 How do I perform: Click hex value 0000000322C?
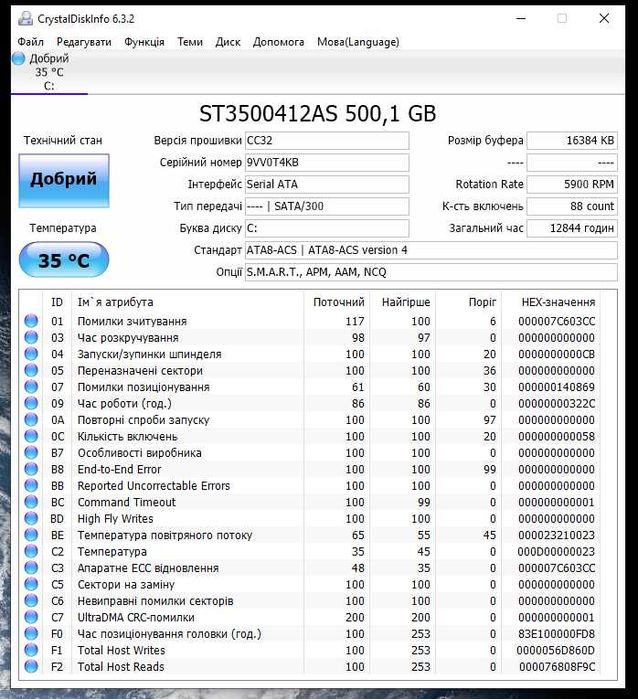click(556, 403)
